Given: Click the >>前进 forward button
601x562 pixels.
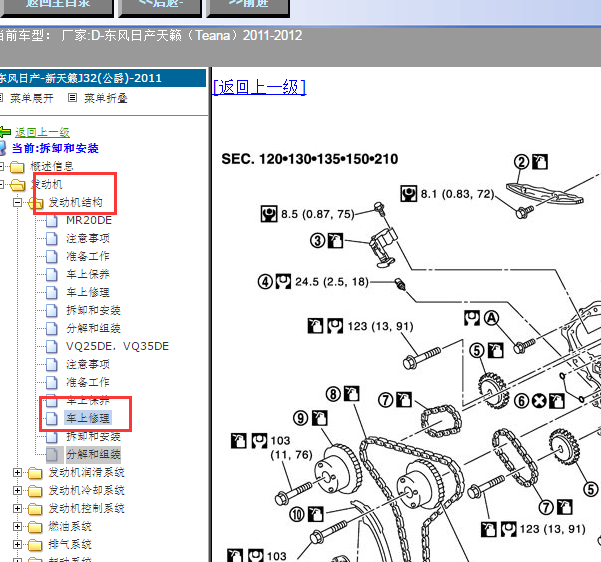Looking at the screenshot, I should [248, 8].
